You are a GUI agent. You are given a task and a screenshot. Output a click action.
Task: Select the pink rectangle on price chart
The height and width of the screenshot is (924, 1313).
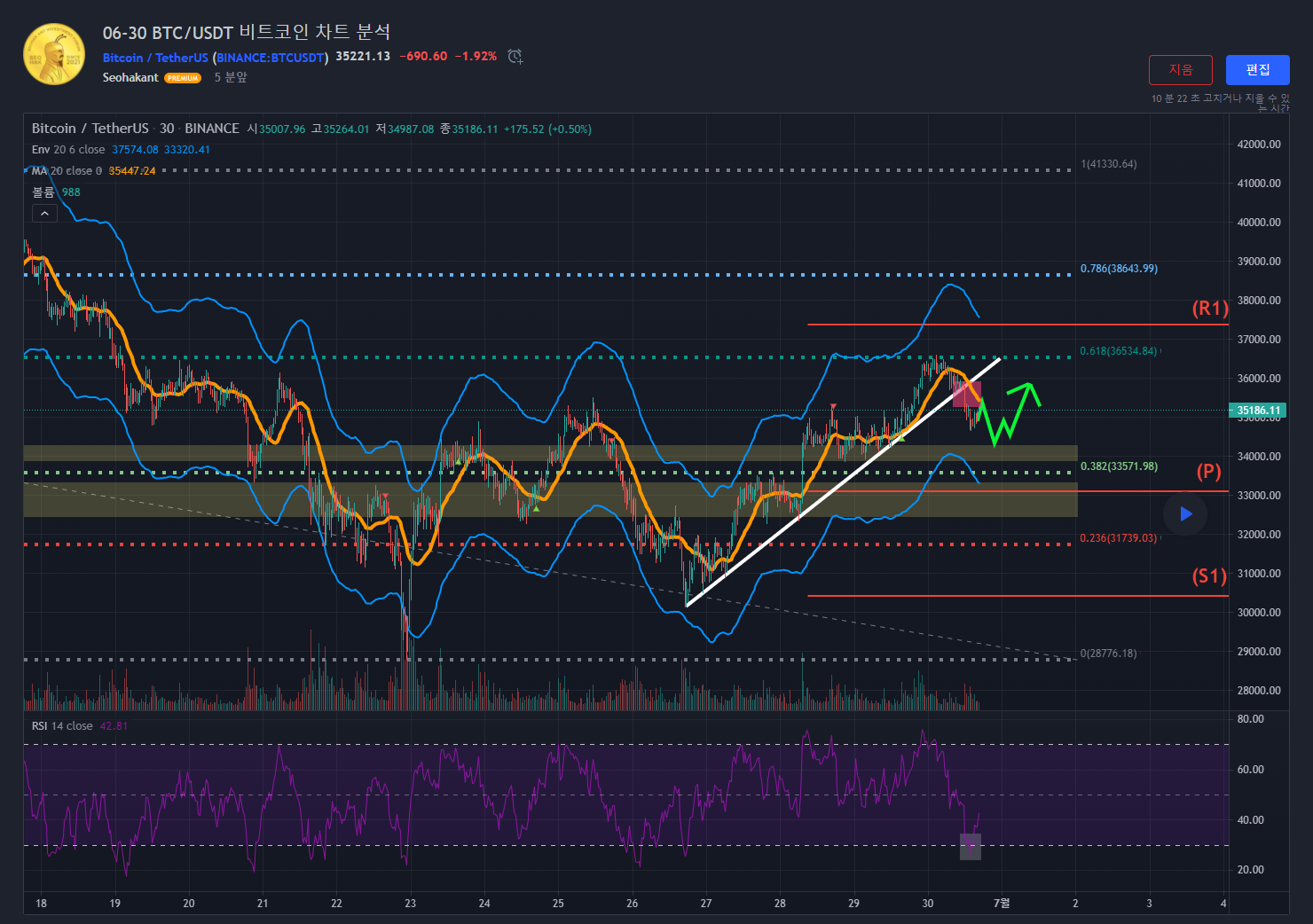pyautogui.click(x=965, y=395)
